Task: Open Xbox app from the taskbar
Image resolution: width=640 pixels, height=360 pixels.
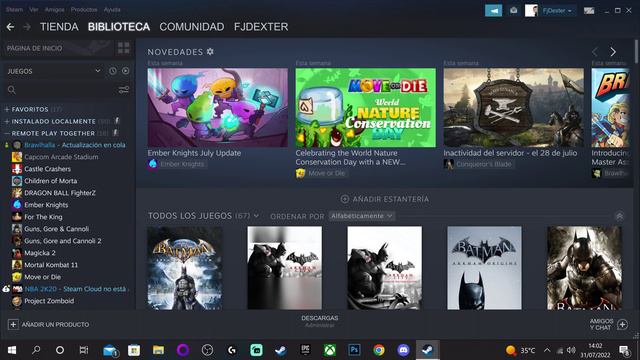Action: coord(330,350)
